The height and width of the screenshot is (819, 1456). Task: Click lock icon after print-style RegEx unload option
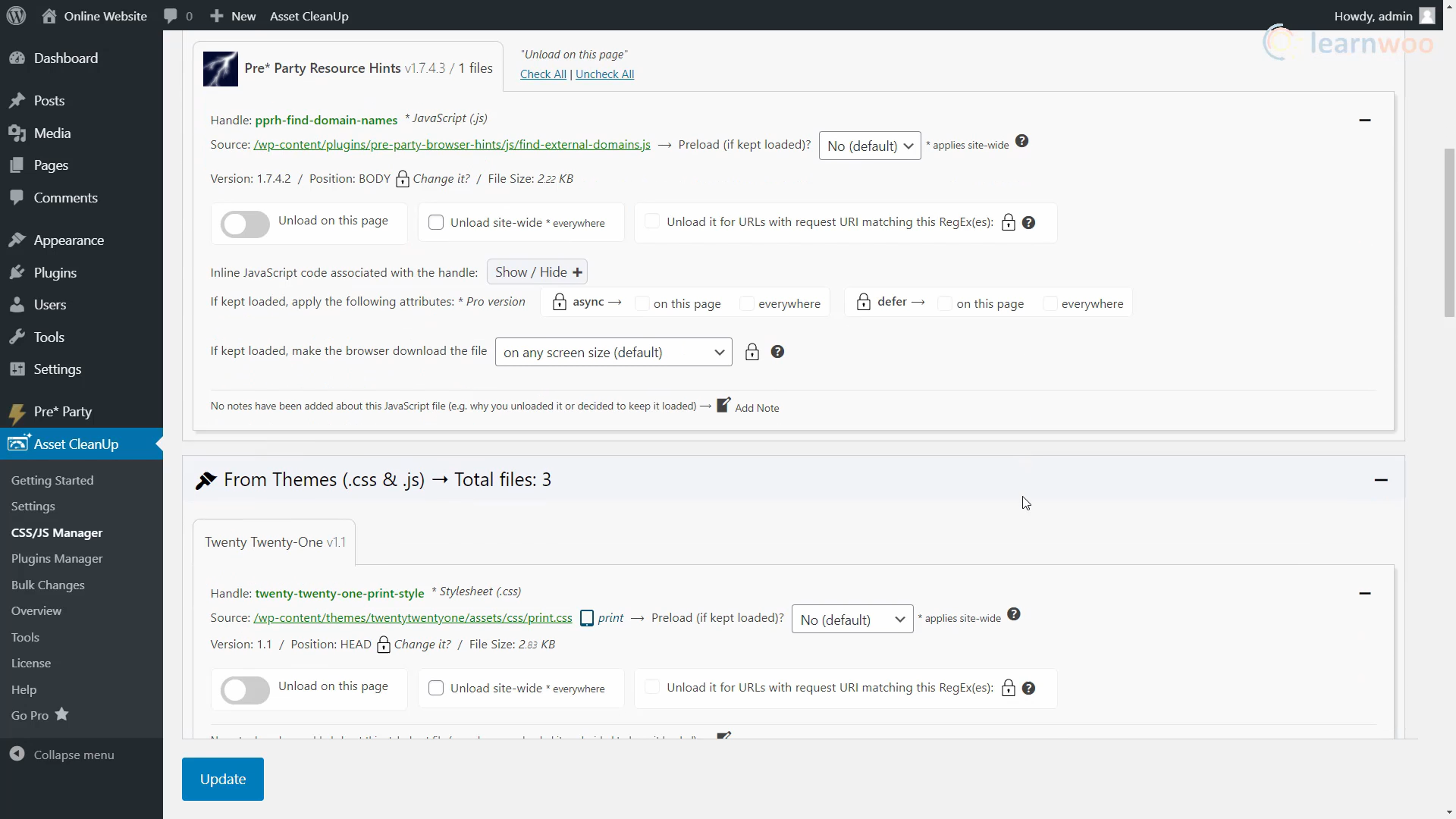click(x=1009, y=688)
